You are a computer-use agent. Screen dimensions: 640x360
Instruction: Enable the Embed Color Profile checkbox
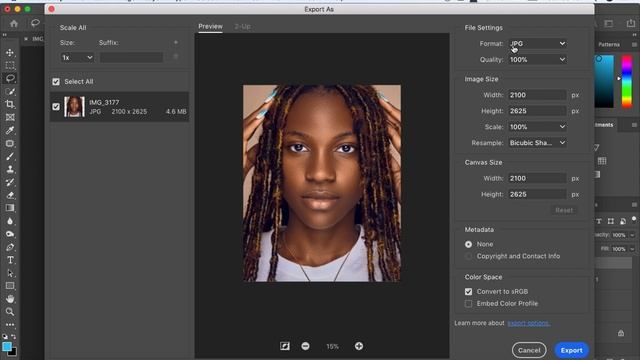click(x=468, y=304)
